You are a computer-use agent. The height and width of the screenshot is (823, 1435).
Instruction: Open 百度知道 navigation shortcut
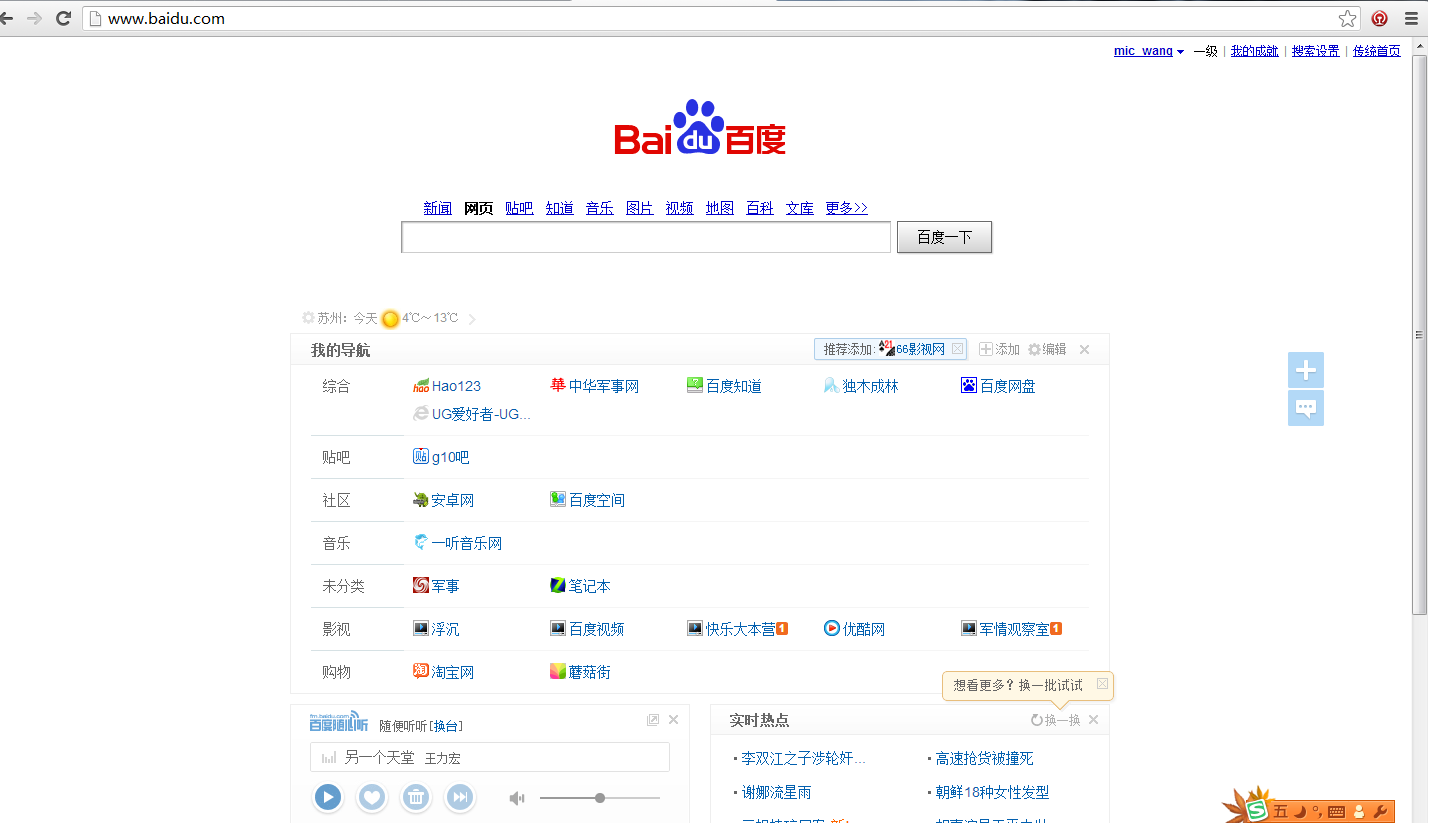[725, 386]
